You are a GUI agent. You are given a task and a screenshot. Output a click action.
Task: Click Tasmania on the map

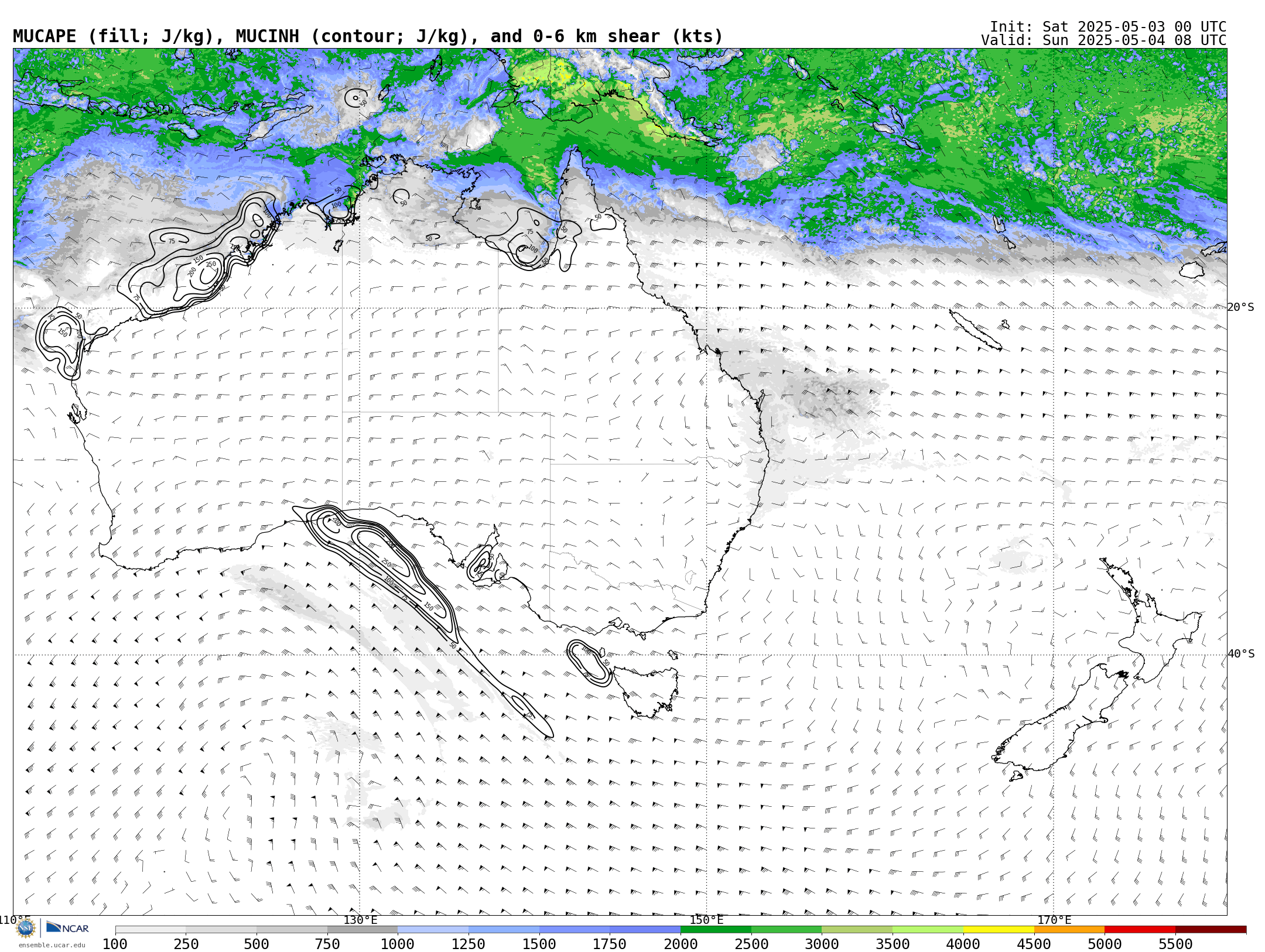coord(647,693)
